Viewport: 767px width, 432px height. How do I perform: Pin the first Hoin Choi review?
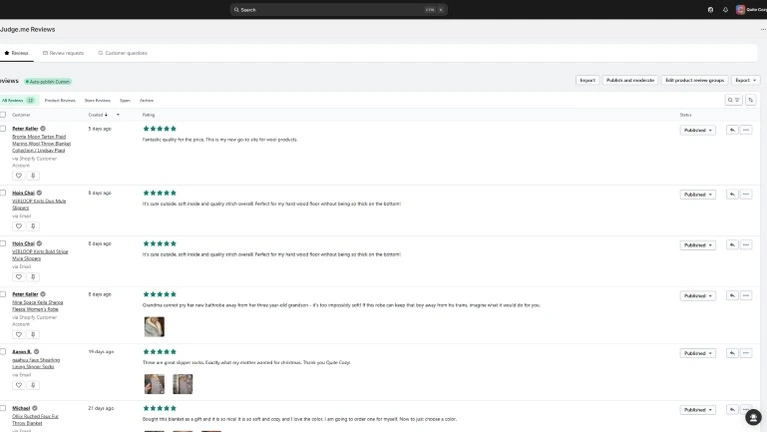click(x=33, y=226)
